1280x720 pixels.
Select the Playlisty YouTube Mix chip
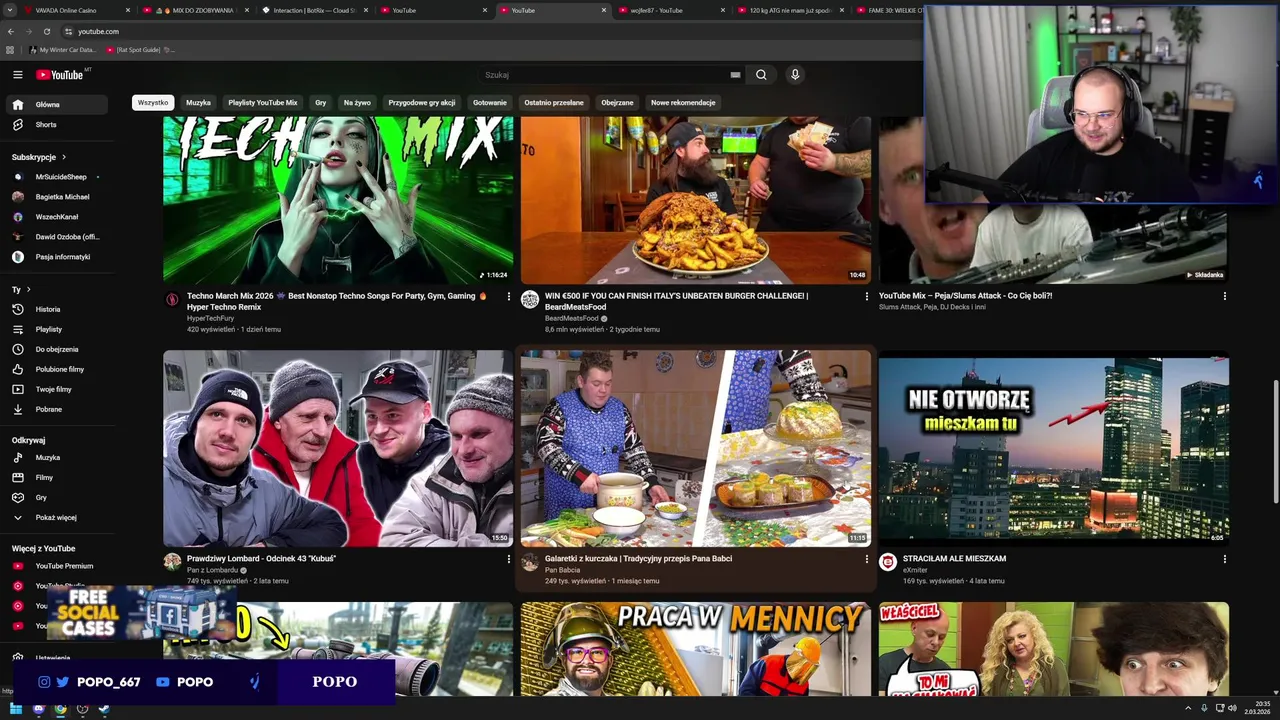pos(262,102)
